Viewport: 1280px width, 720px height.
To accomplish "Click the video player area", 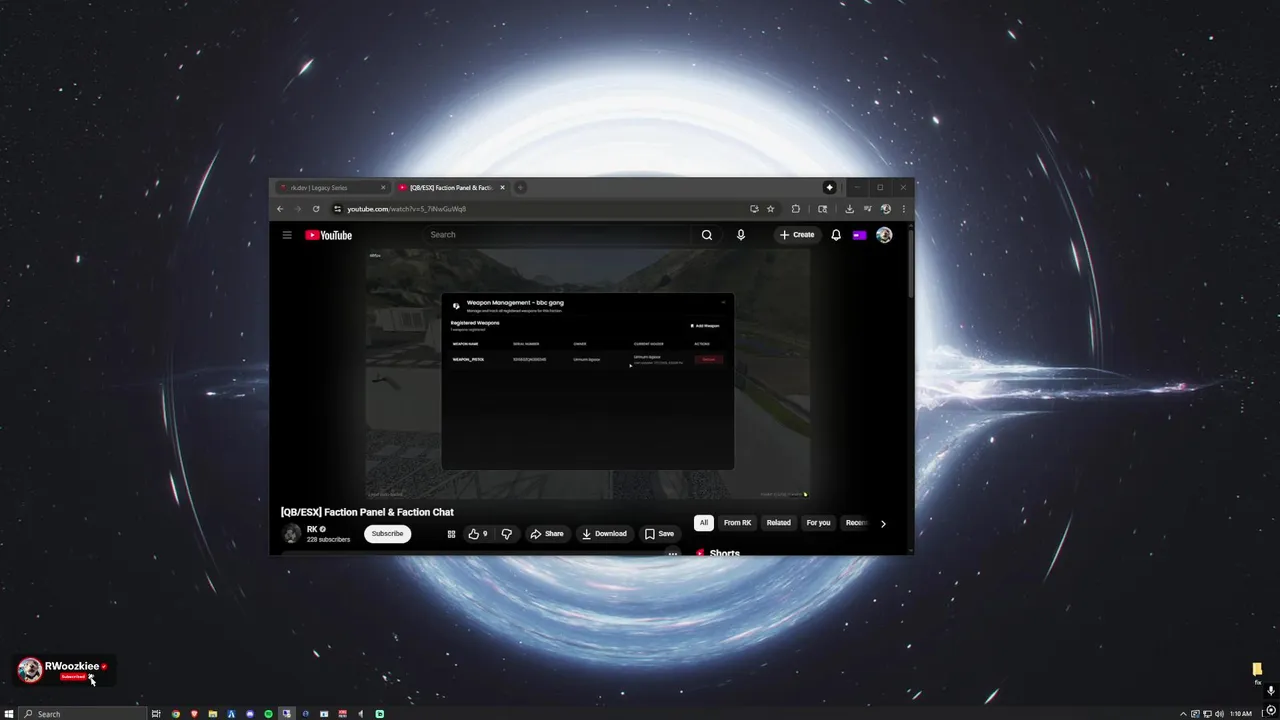I will pos(588,374).
